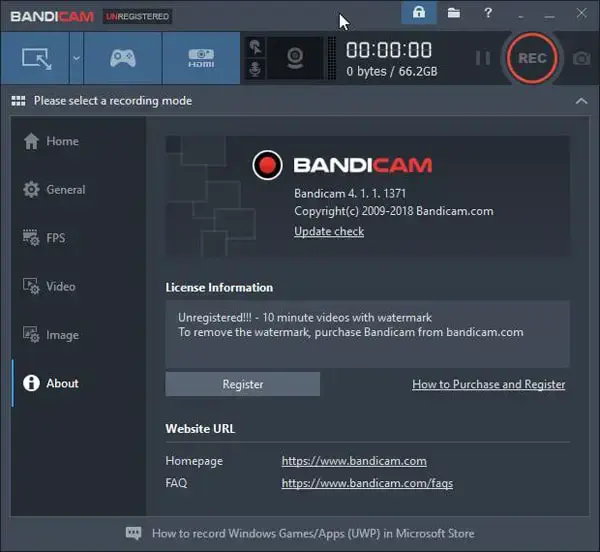Toggle the mouse cursor effect icon
The height and width of the screenshot is (552, 600).
coord(255,47)
